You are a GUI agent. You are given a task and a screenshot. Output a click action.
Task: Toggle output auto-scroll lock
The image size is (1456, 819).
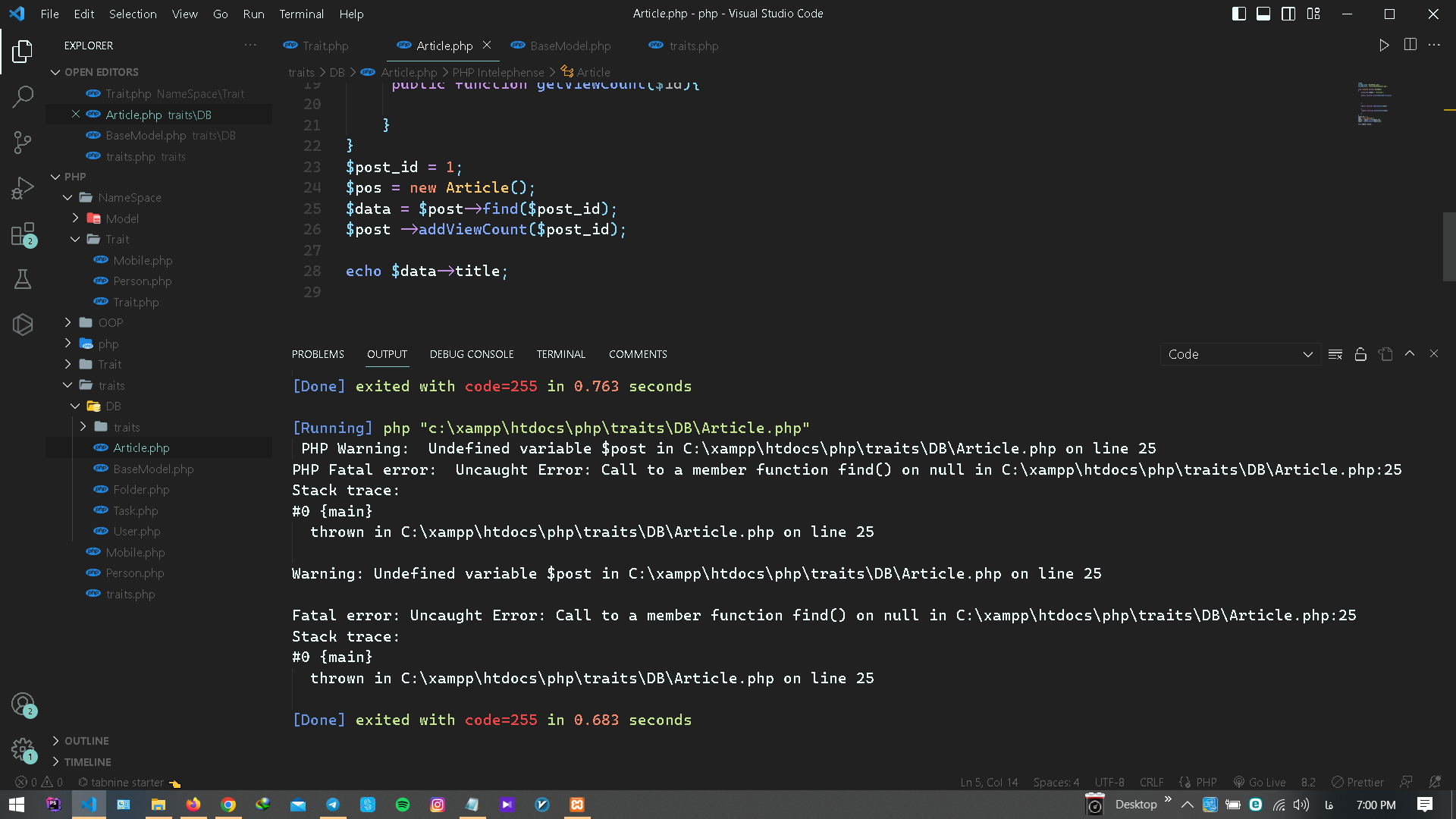point(1360,354)
